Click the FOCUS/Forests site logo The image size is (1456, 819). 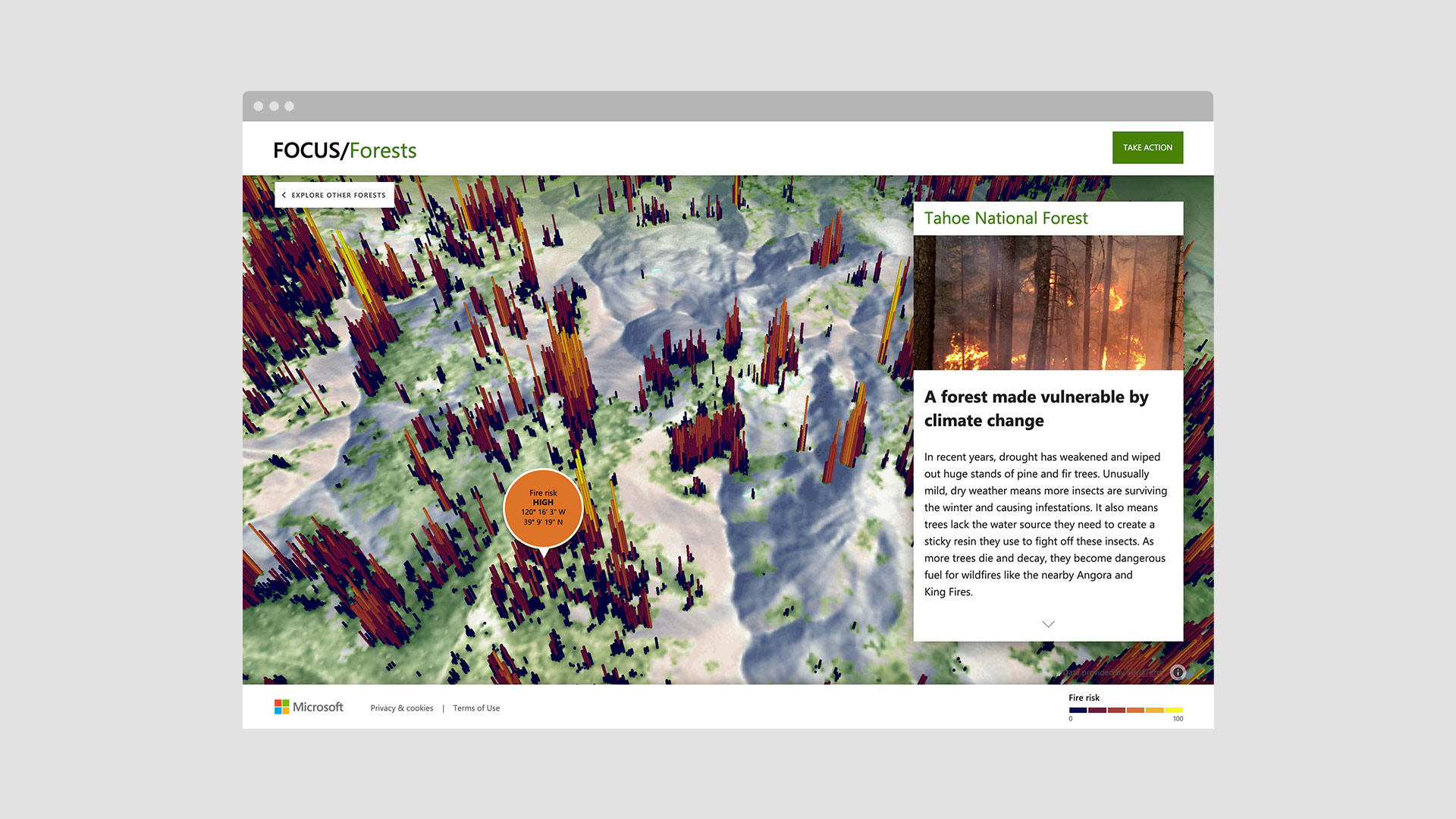(x=344, y=150)
